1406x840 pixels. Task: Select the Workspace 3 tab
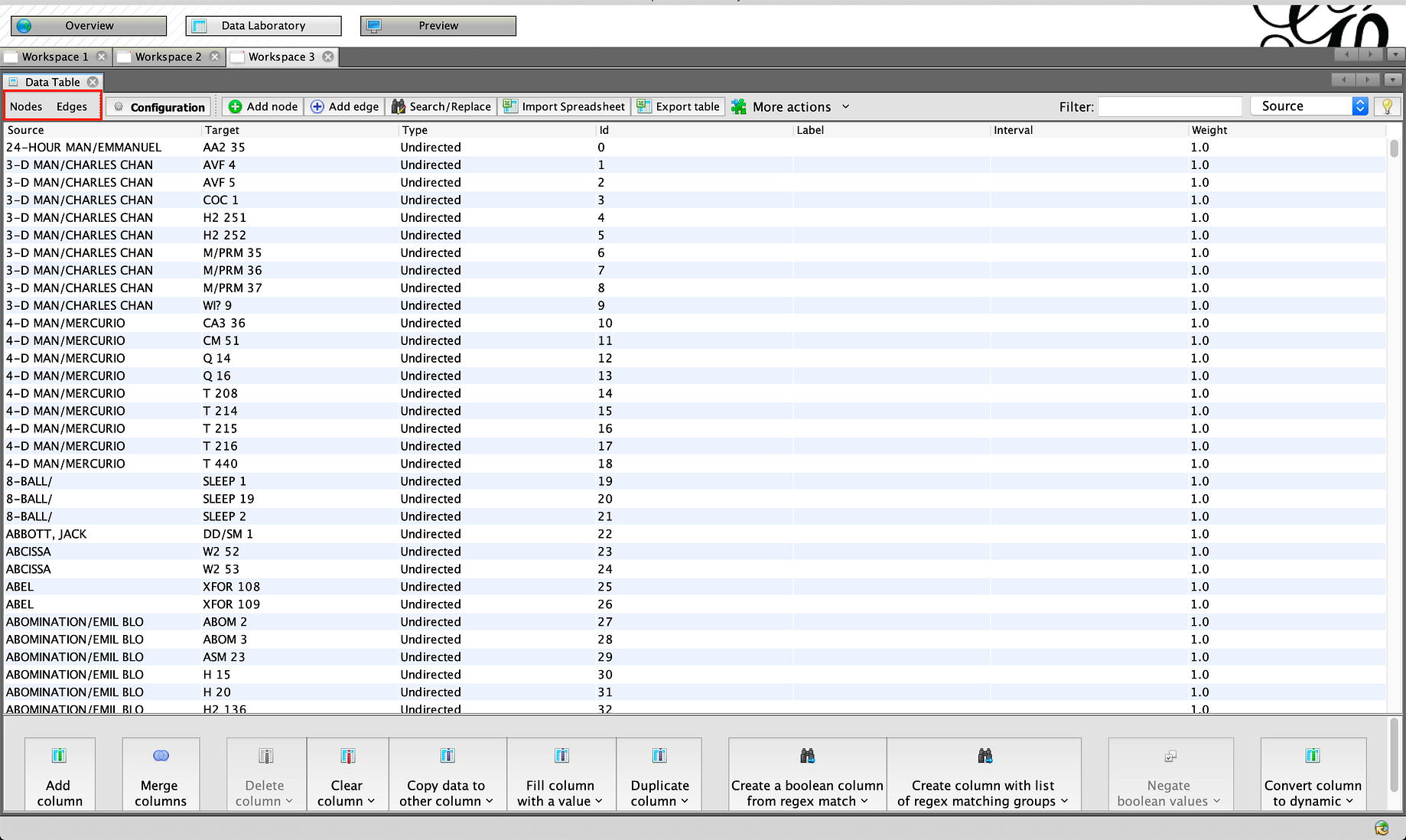[x=281, y=57]
